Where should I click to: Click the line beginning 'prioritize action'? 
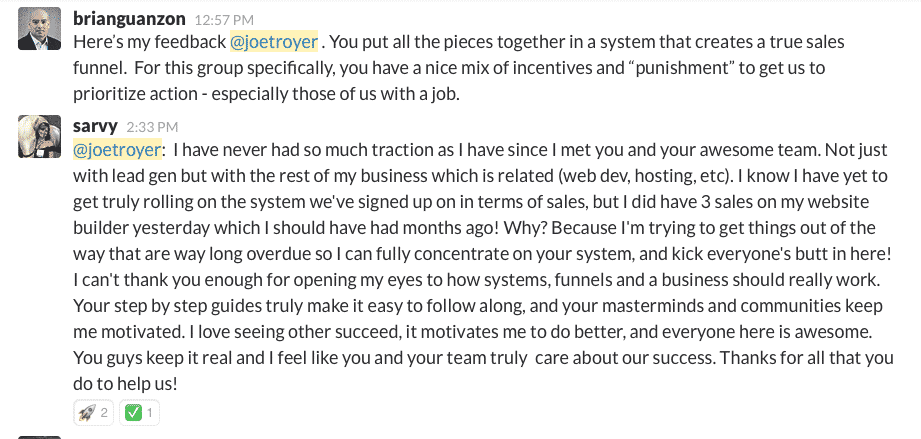[x=267, y=94]
